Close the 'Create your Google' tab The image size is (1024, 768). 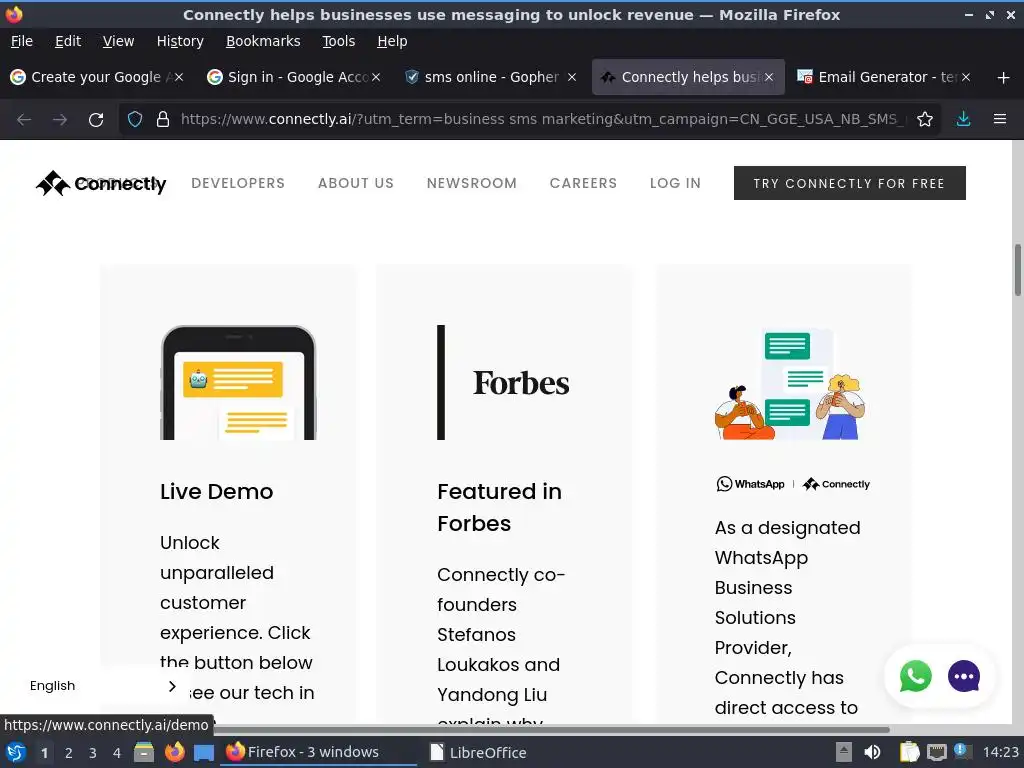coord(178,77)
